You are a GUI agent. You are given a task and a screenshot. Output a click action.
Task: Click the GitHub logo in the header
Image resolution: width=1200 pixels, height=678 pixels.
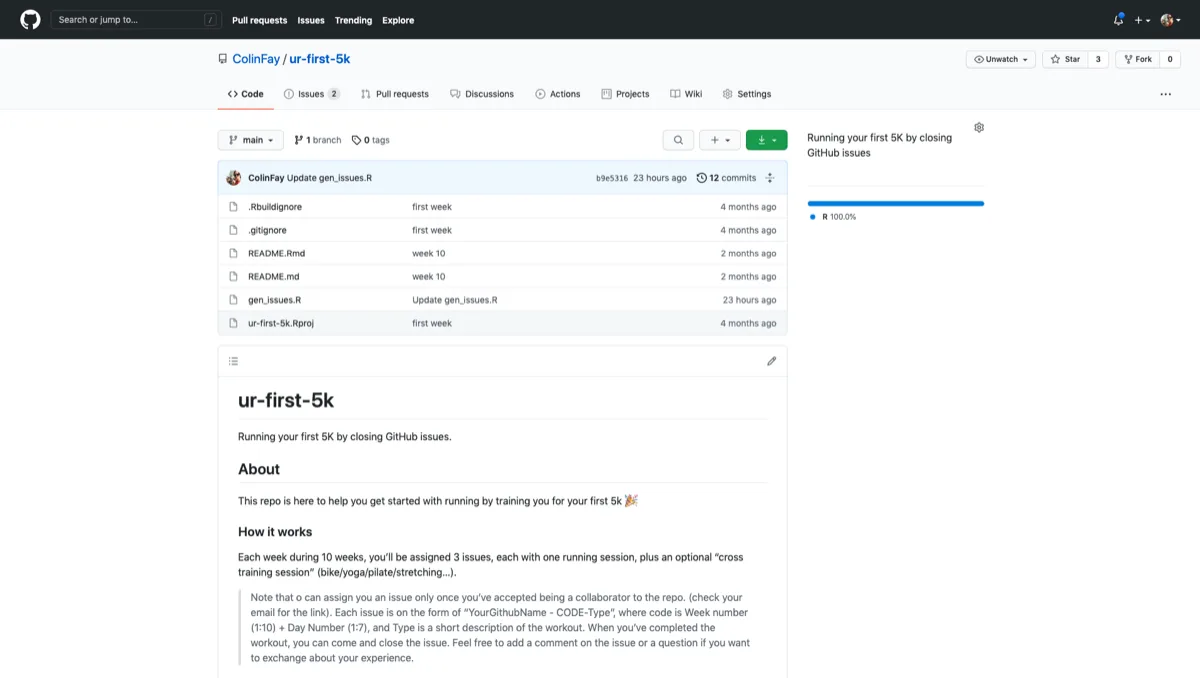(x=30, y=20)
